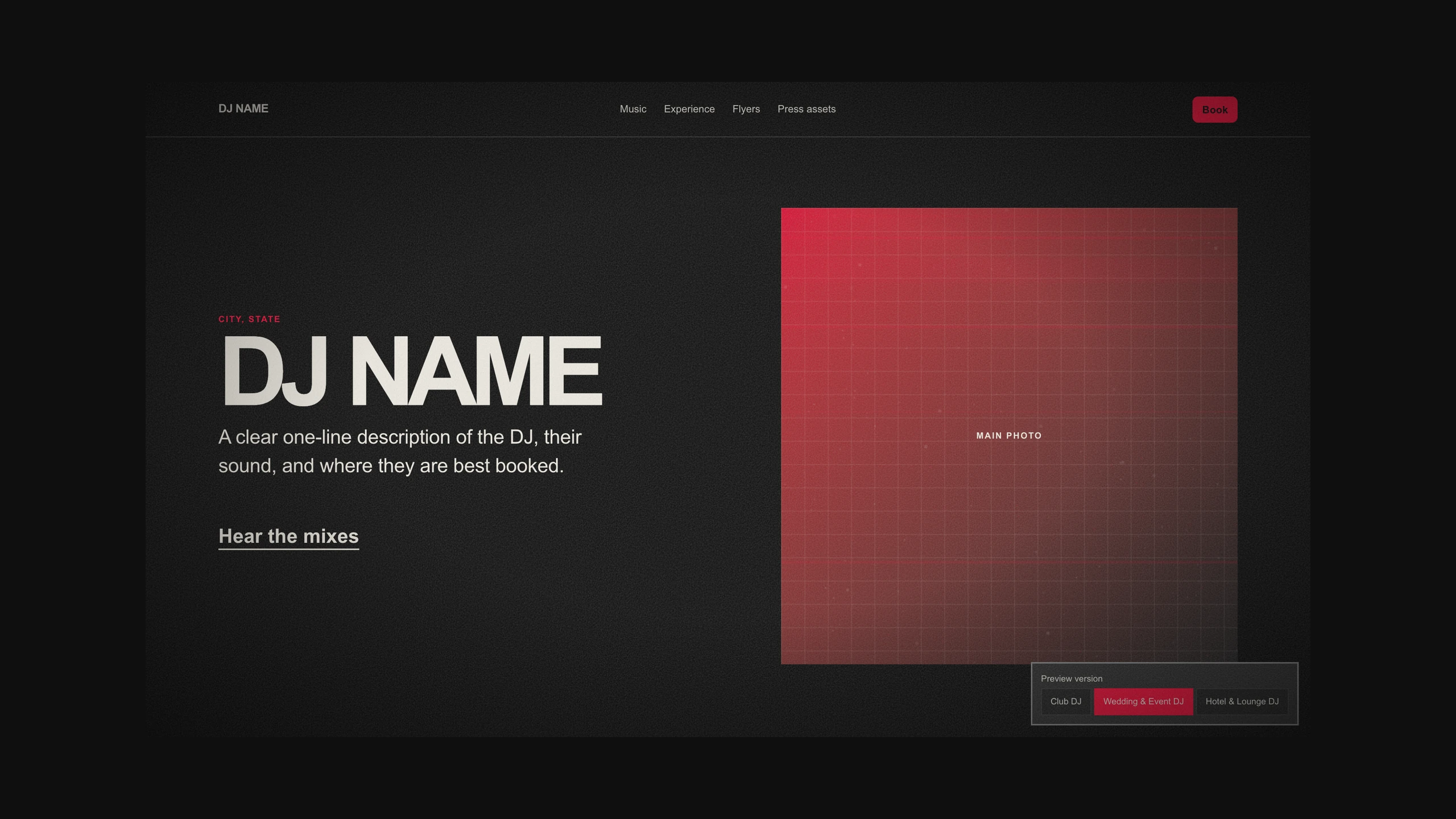Click the word 'NAME' in big headline

pyautogui.click(x=475, y=371)
